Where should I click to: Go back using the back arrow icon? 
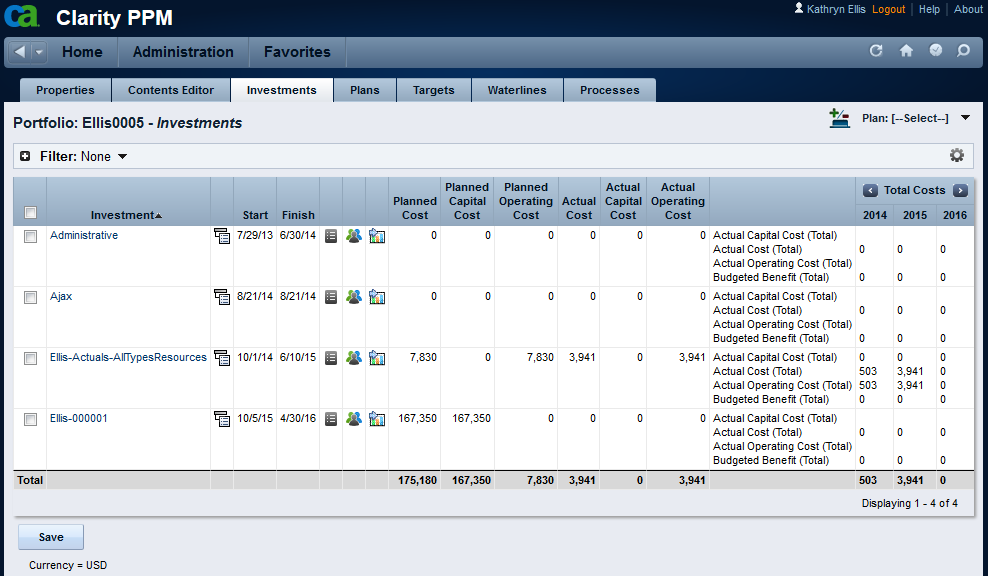pyautogui.click(x=20, y=52)
